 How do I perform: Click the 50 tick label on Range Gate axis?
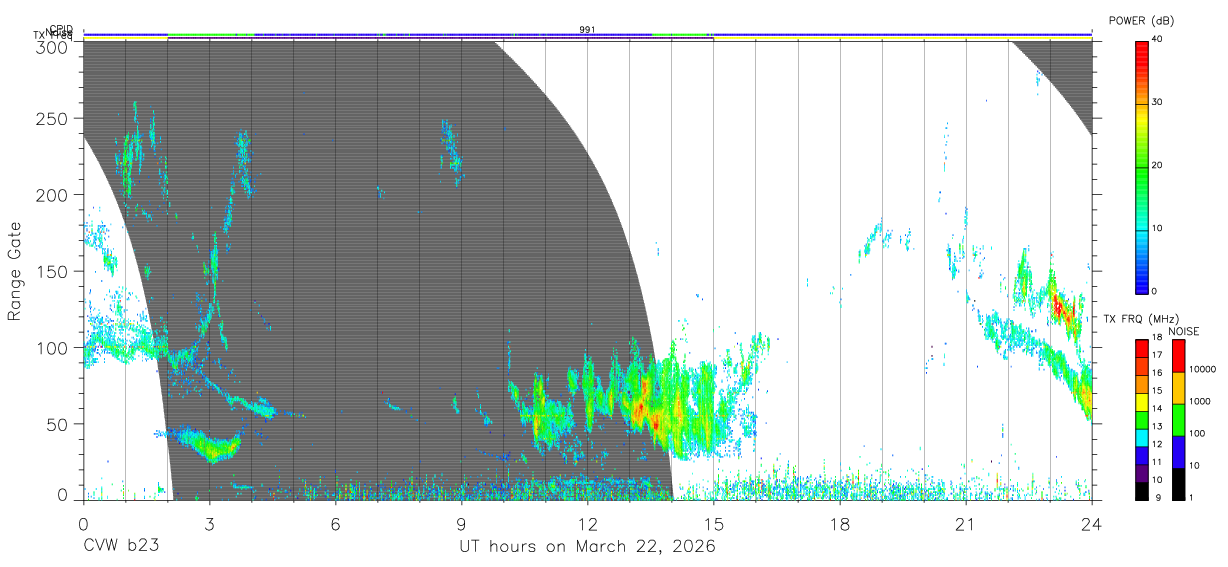(x=58, y=424)
